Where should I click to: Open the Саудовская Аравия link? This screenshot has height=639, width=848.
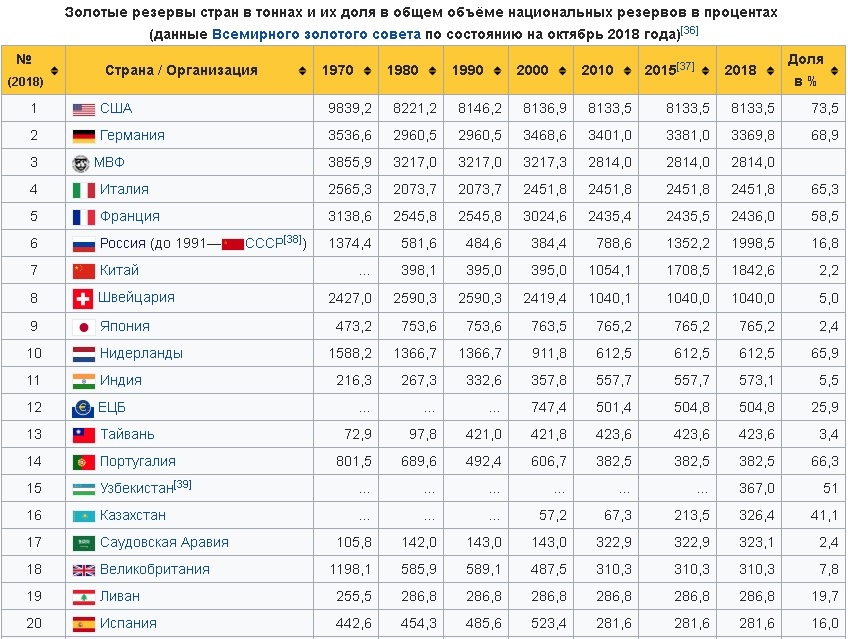[164, 542]
